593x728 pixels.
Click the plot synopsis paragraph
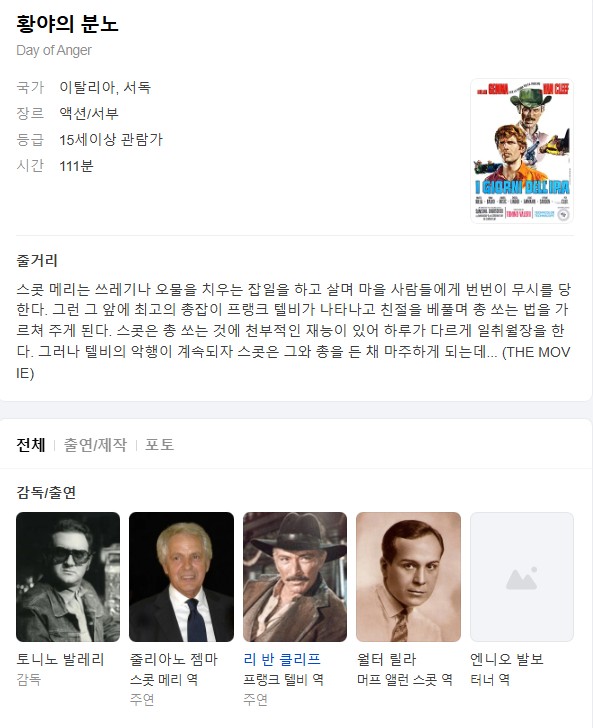tap(293, 331)
